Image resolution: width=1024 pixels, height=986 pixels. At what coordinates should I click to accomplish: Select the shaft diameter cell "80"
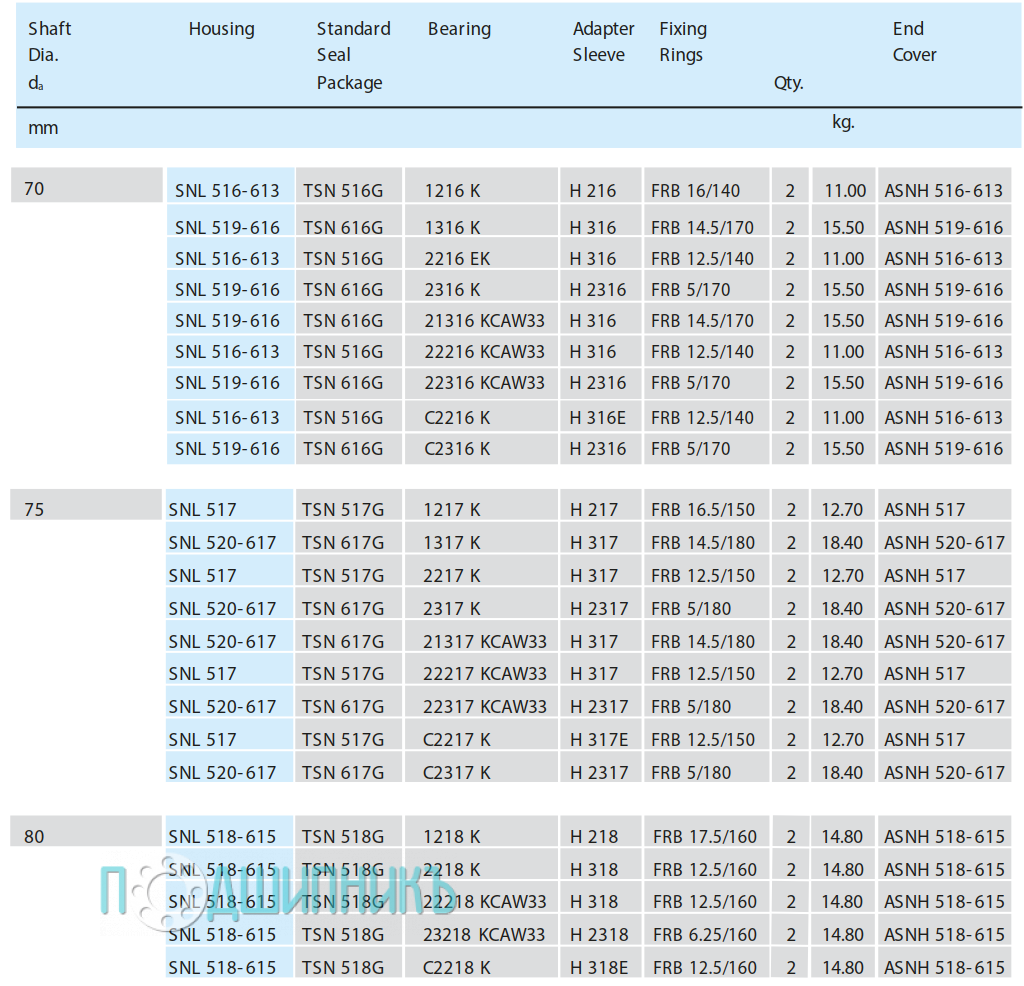tap(86, 831)
